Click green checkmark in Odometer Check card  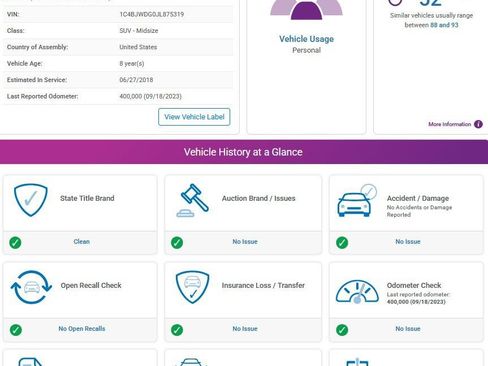point(342,330)
